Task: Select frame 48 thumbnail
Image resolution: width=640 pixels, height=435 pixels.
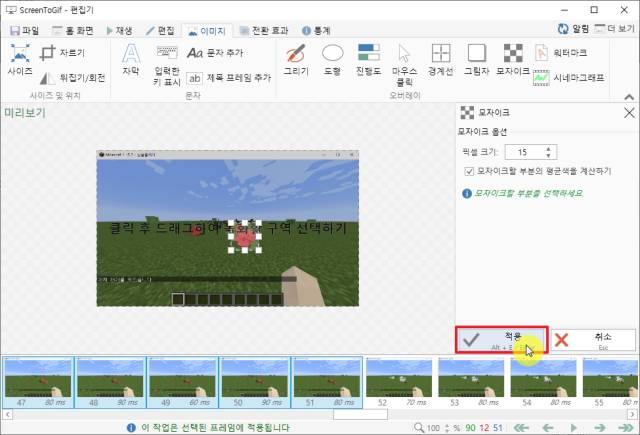Action: pos(110,382)
